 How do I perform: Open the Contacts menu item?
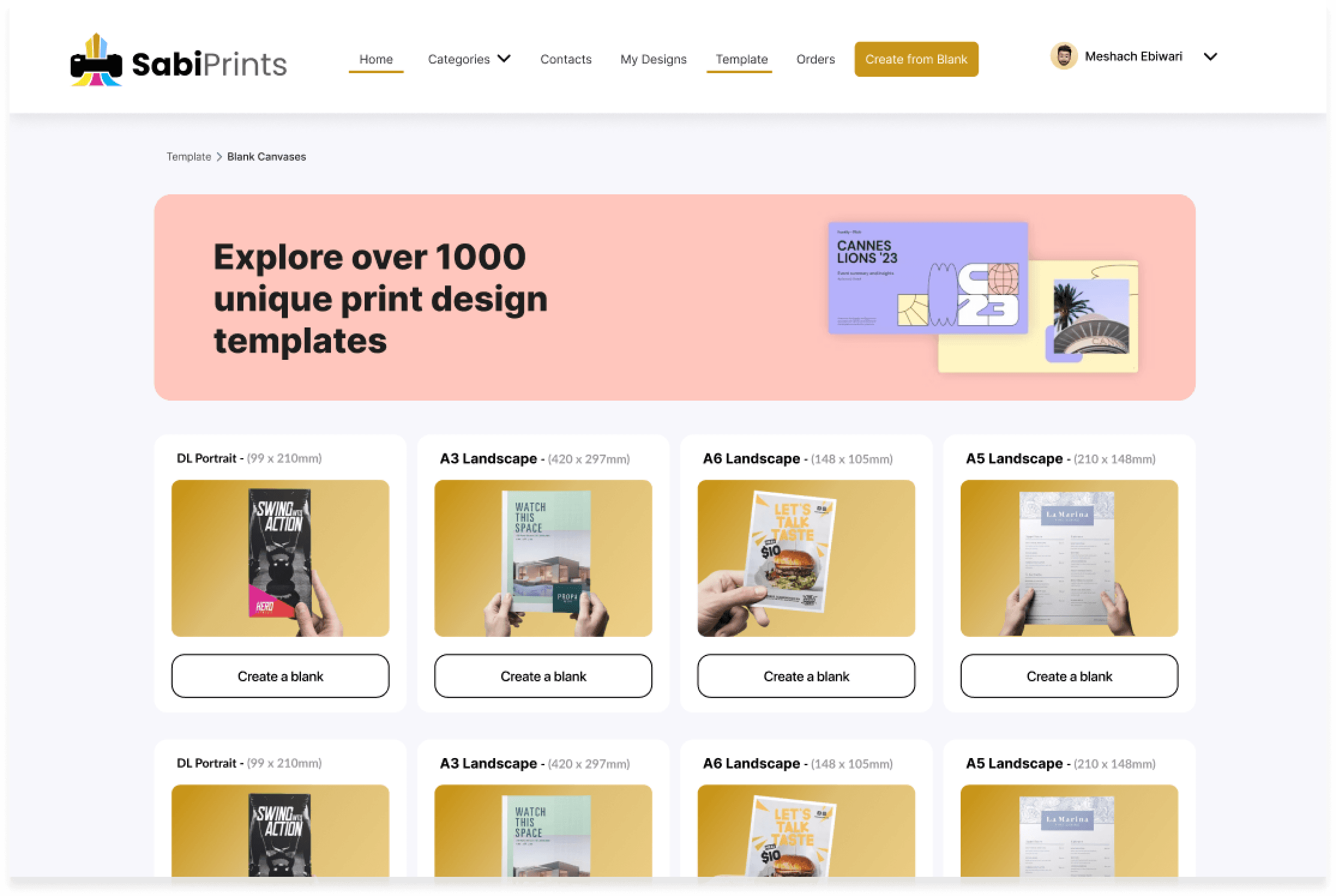[x=565, y=59]
